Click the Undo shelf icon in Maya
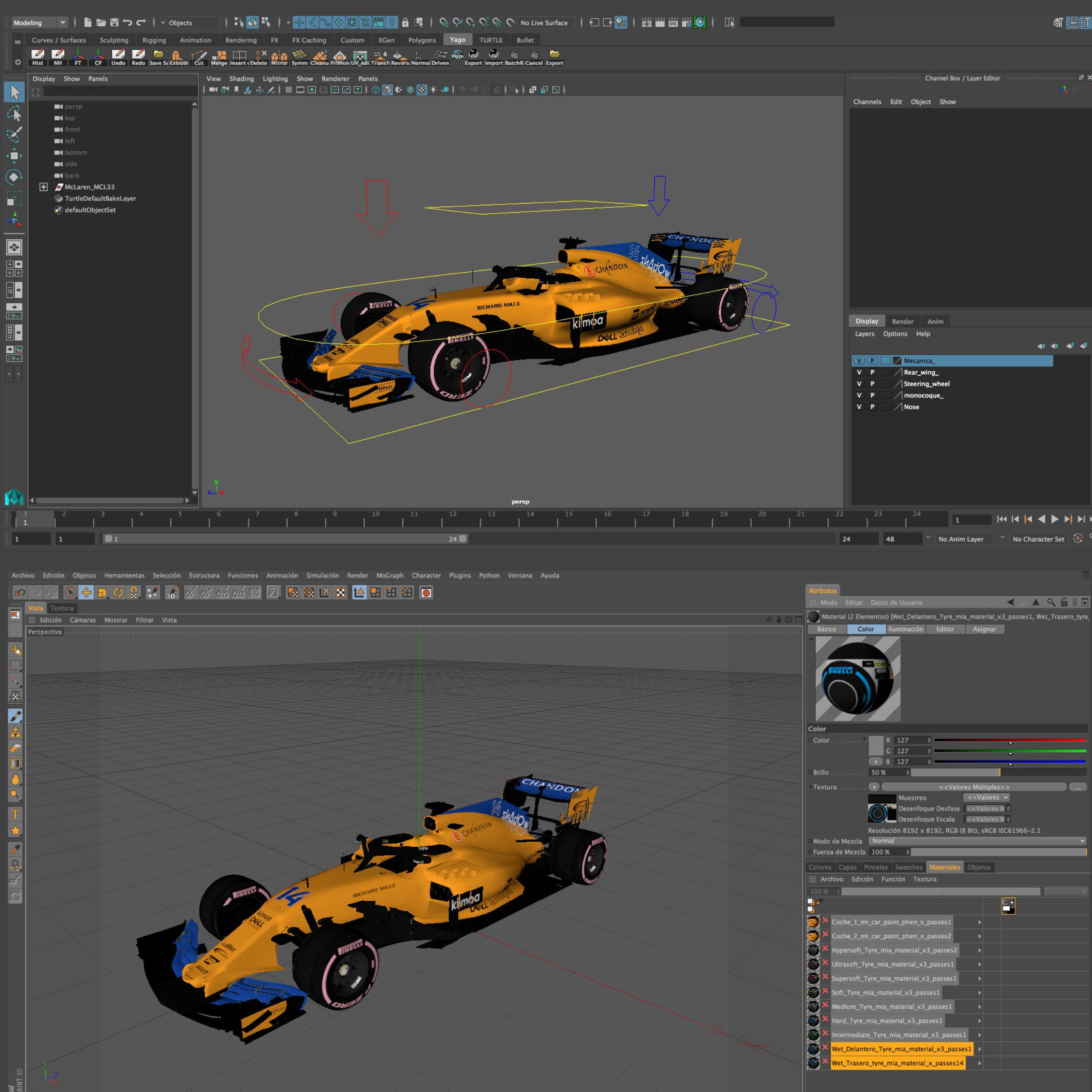The image size is (1092, 1092). pos(118,57)
